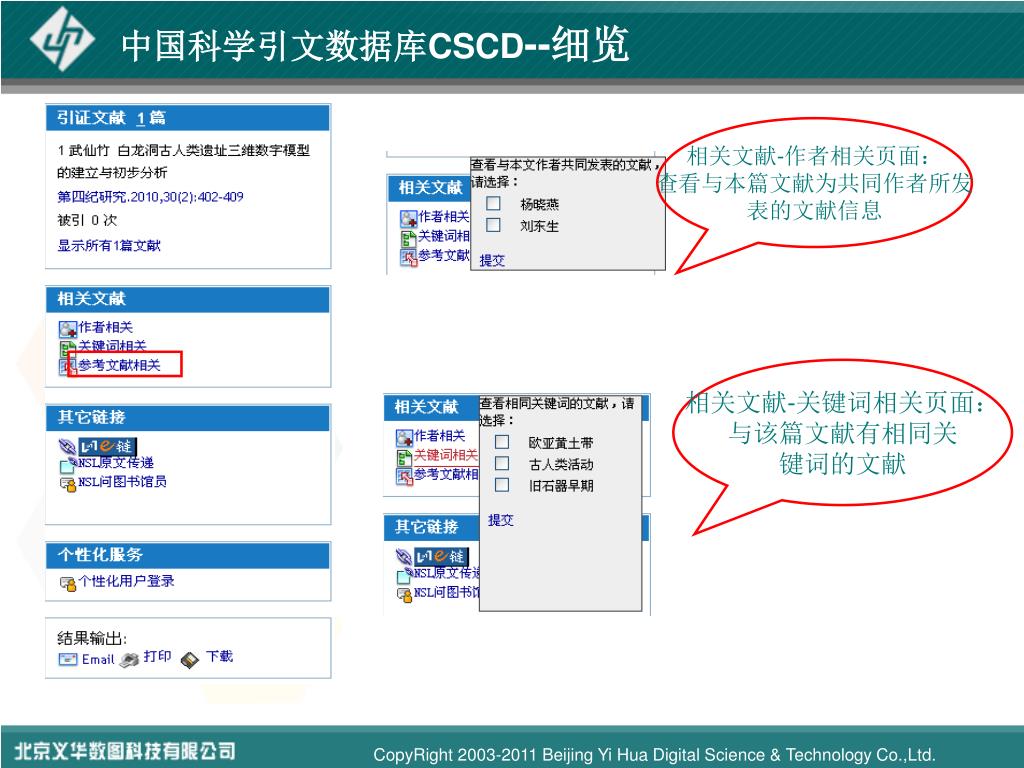Click the 作者相关 text link in left panel
Viewport: 1024px width, 768px height.
coord(105,327)
